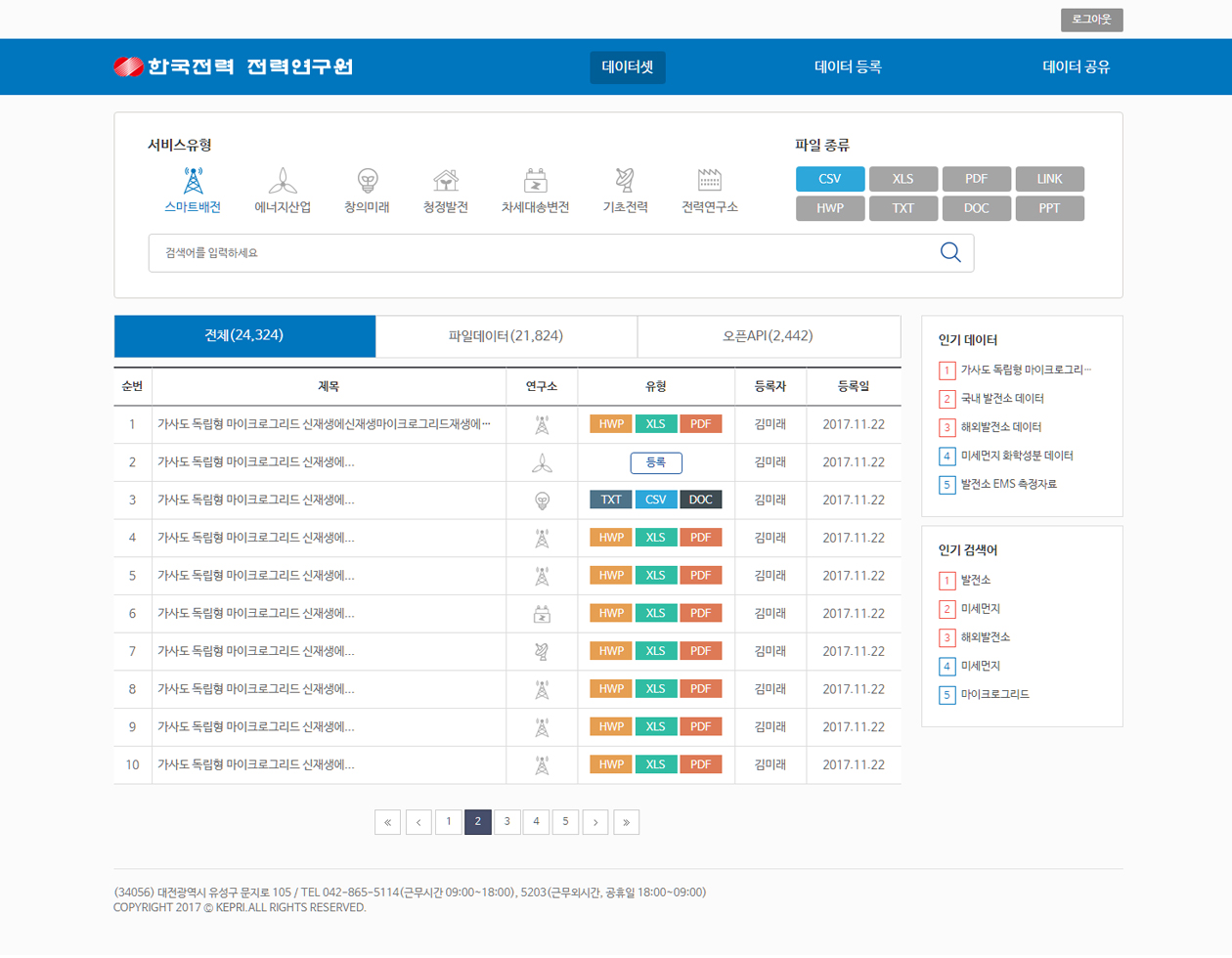Click the 로그아웃 button
The image size is (1232, 958).
(x=1091, y=20)
